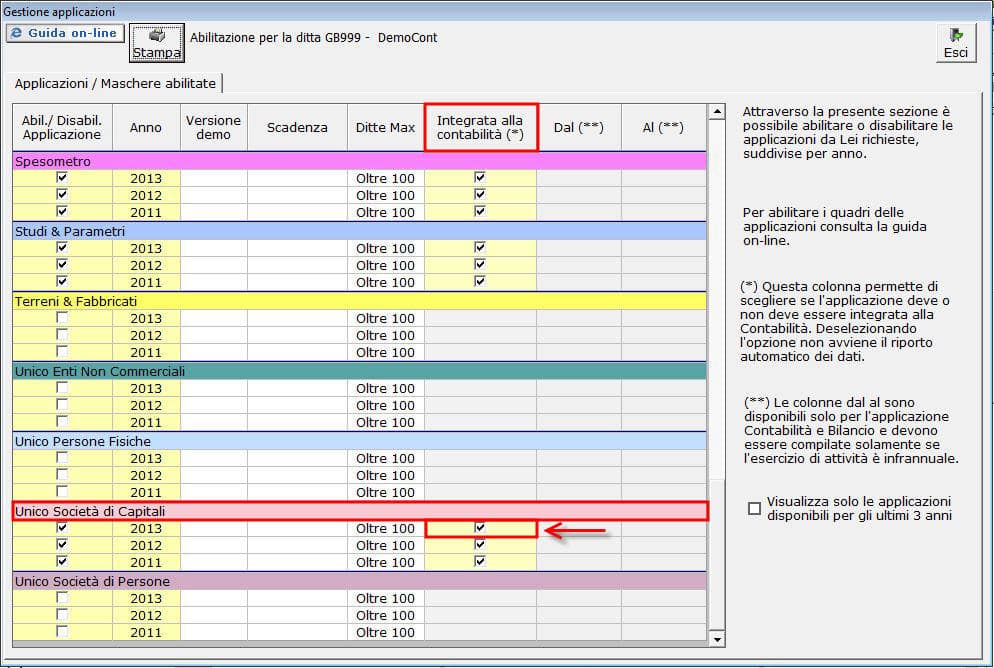
Task: Open the Guida on-line help
Action: point(64,33)
